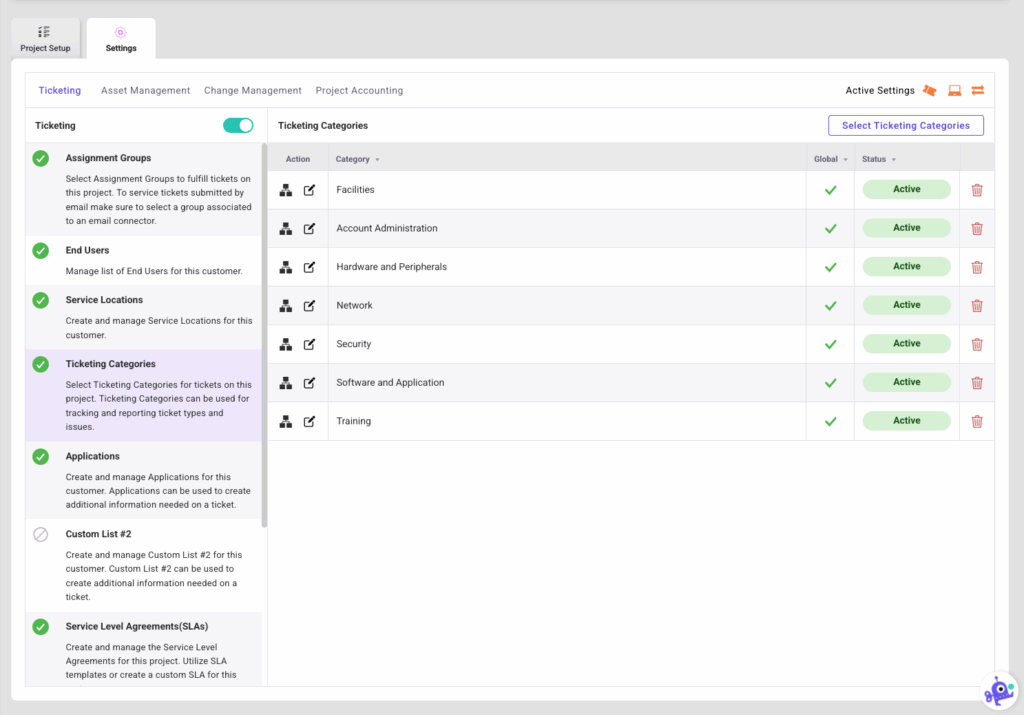Switch to the Asset Management tab

click(x=145, y=90)
